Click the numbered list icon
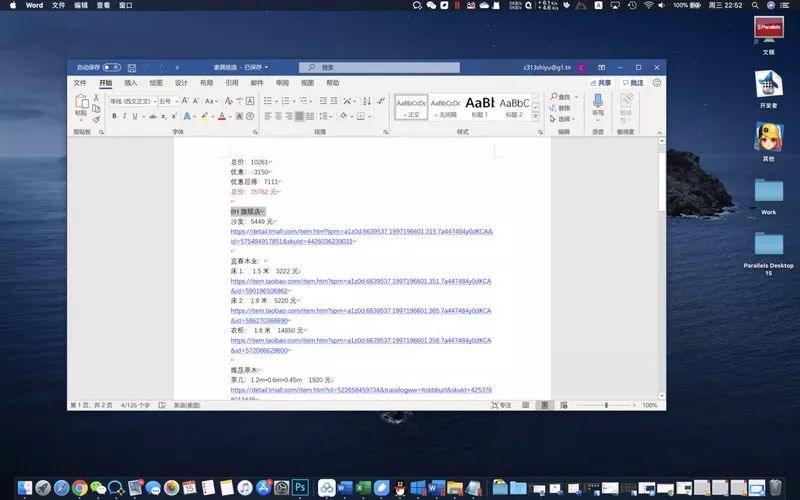The height and width of the screenshot is (500, 800). [x=286, y=101]
